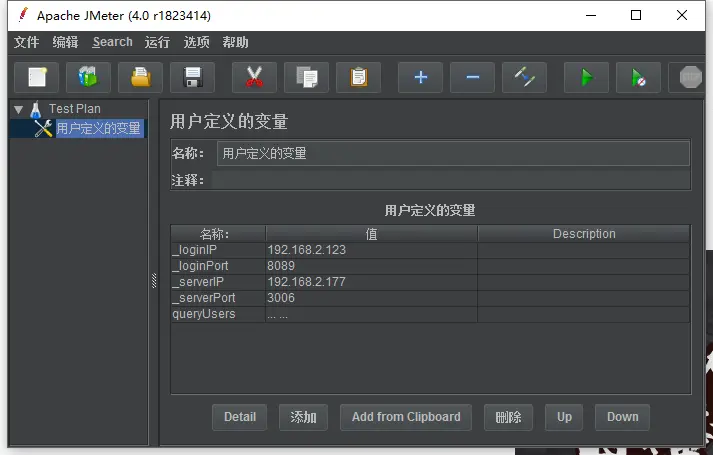Click the Detail button

point(240,417)
